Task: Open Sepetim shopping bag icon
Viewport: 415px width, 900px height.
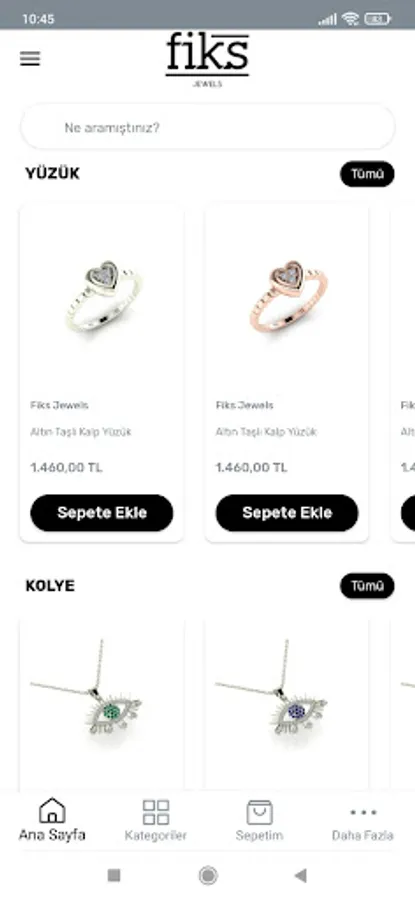Action: tap(259, 812)
